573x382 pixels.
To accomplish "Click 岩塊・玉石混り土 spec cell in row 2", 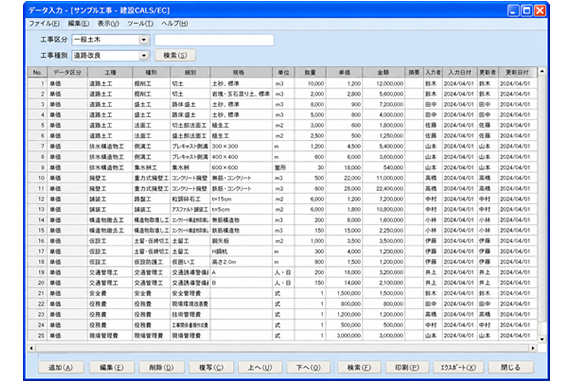I will pos(241,94).
